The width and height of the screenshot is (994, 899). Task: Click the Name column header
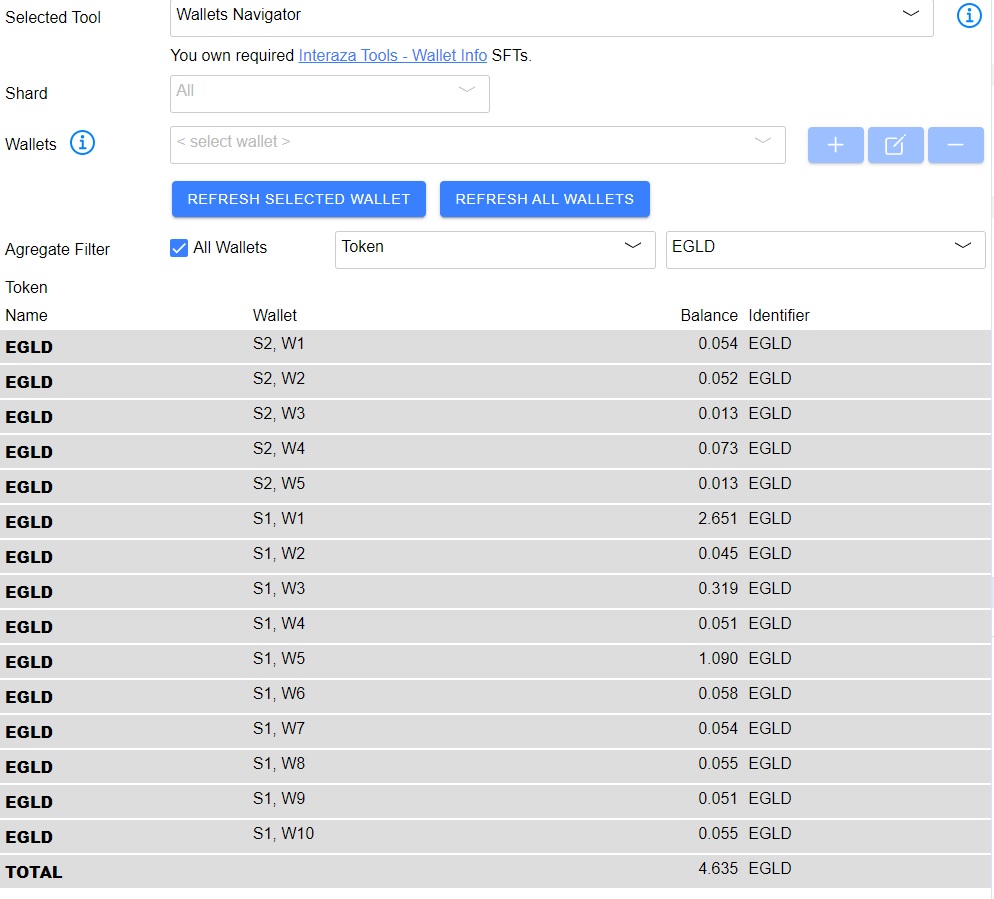[27, 315]
